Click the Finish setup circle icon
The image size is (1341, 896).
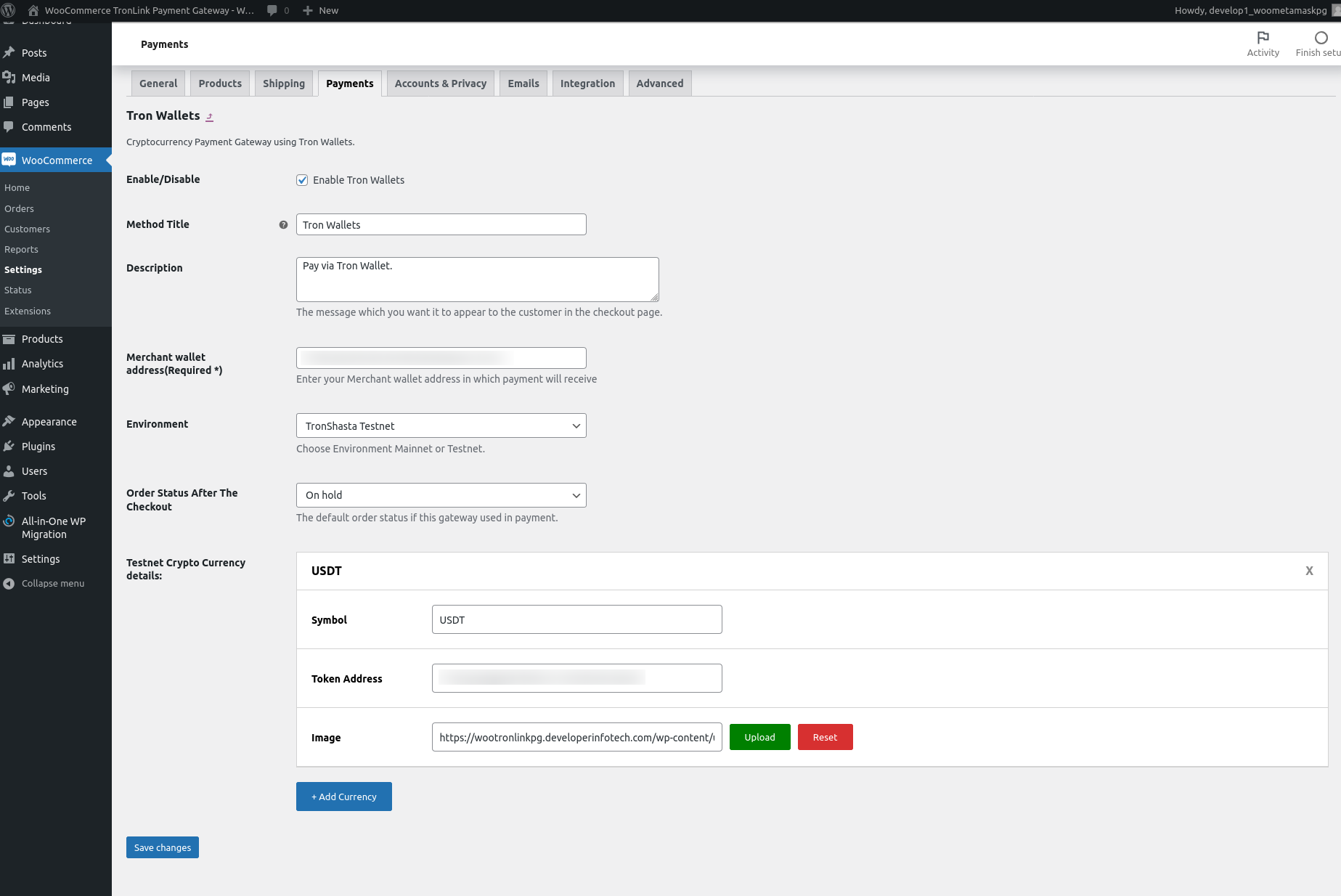pyautogui.click(x=1321, y=37)
